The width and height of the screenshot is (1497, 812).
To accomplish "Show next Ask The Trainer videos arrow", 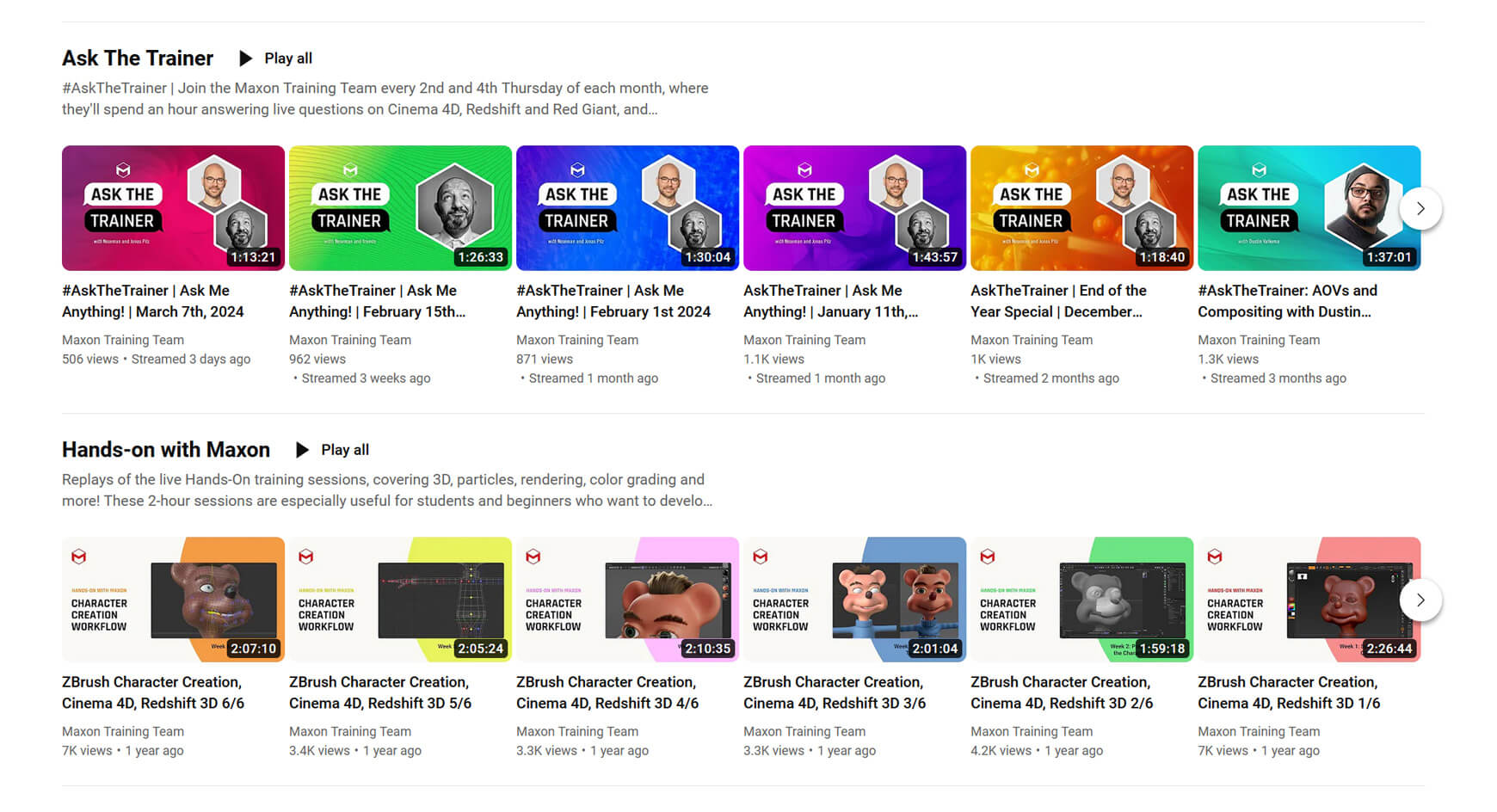I will pyautogui.click(x=1420, y=208).
